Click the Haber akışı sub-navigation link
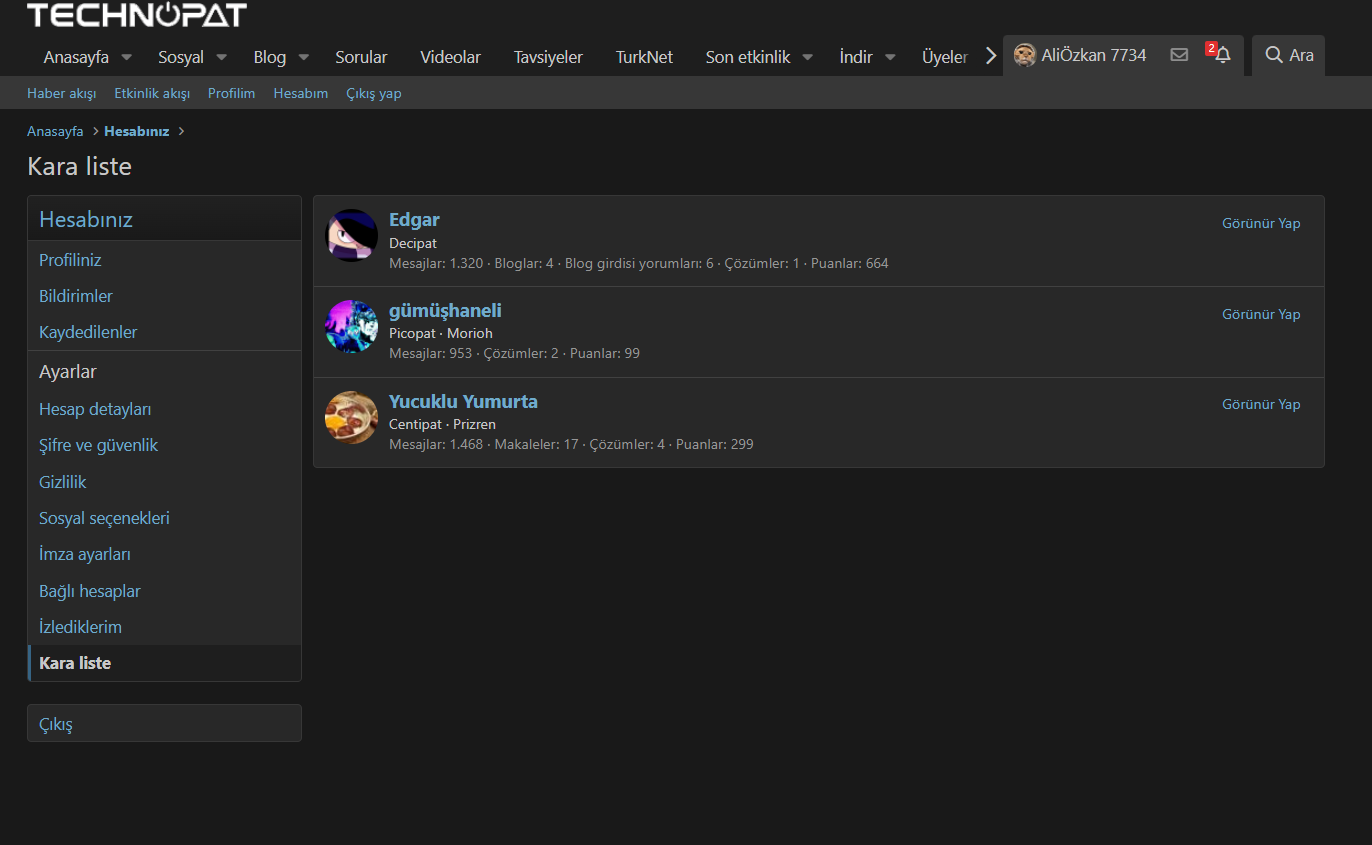 click(61, 93)
